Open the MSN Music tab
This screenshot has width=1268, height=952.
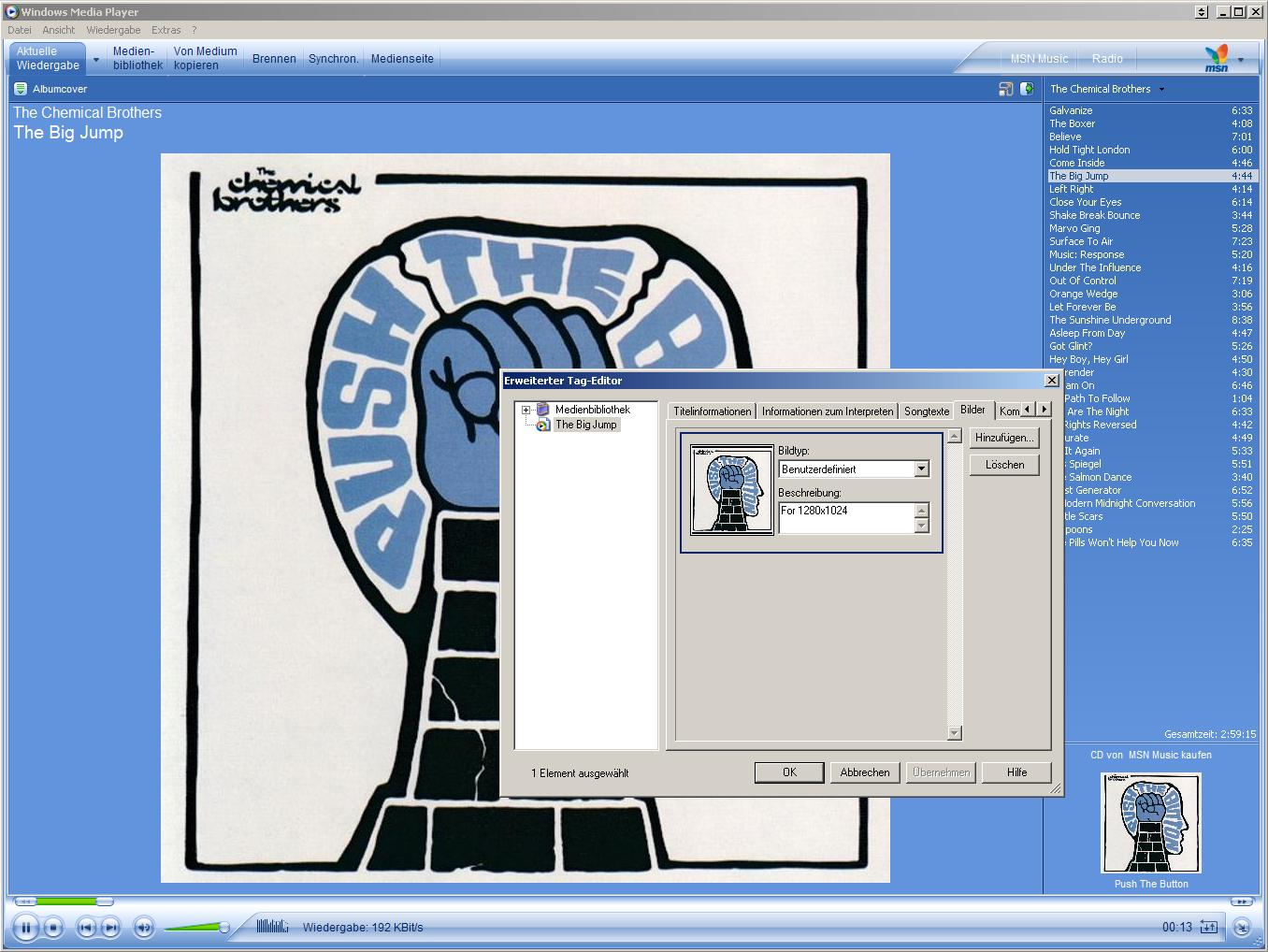tap(1039, 58)
